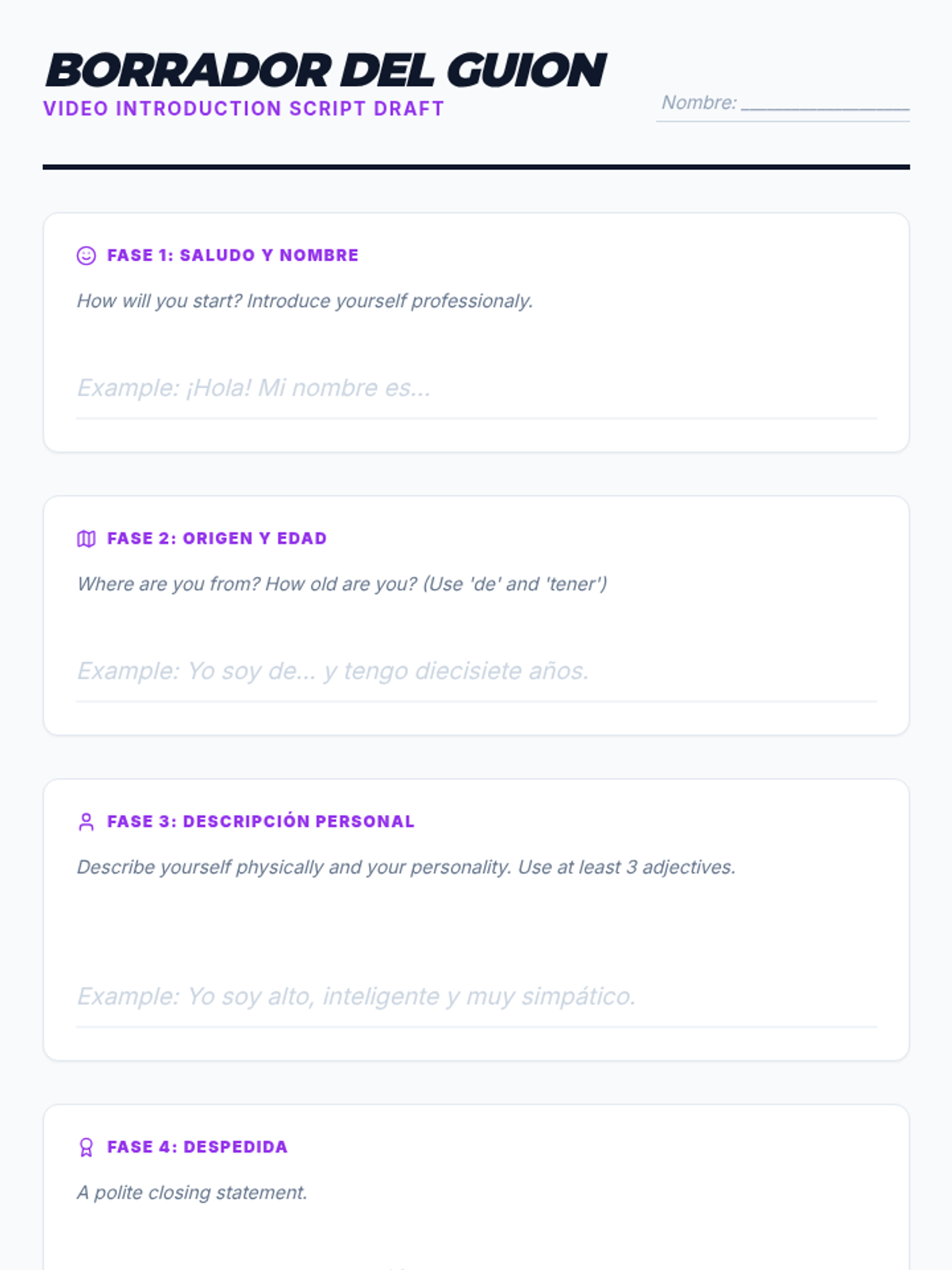The width and height of the screenshot is (952, 1270).
Task: Click the 'Borrador del Guion' title
Action: pos(325,70)
